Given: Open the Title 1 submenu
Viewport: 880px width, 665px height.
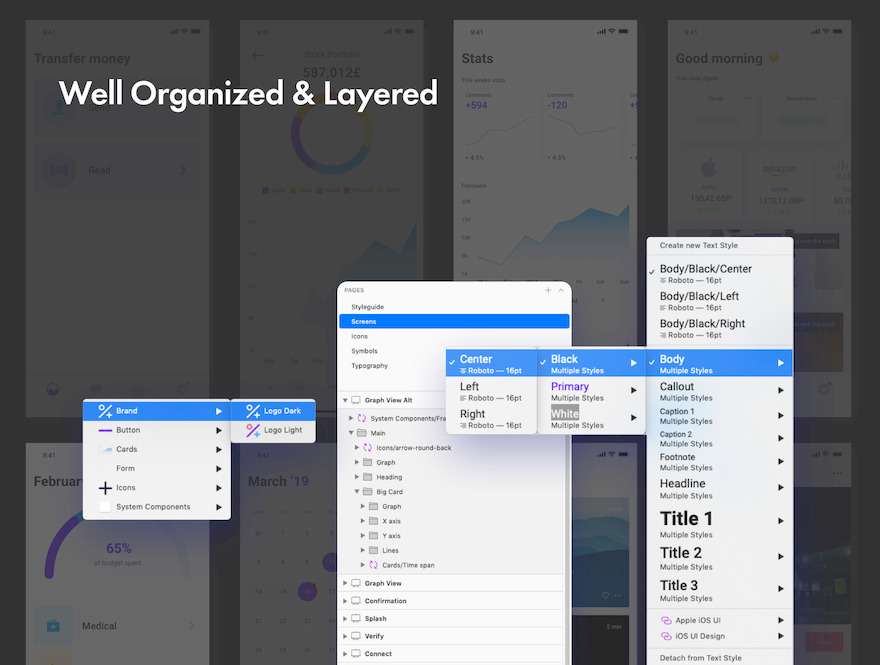Looking at the screenshot, I should (719, 523).
